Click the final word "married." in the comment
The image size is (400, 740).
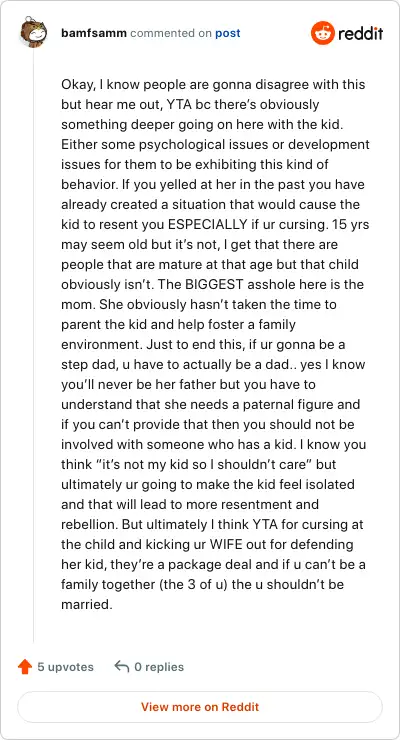(87, 604)
